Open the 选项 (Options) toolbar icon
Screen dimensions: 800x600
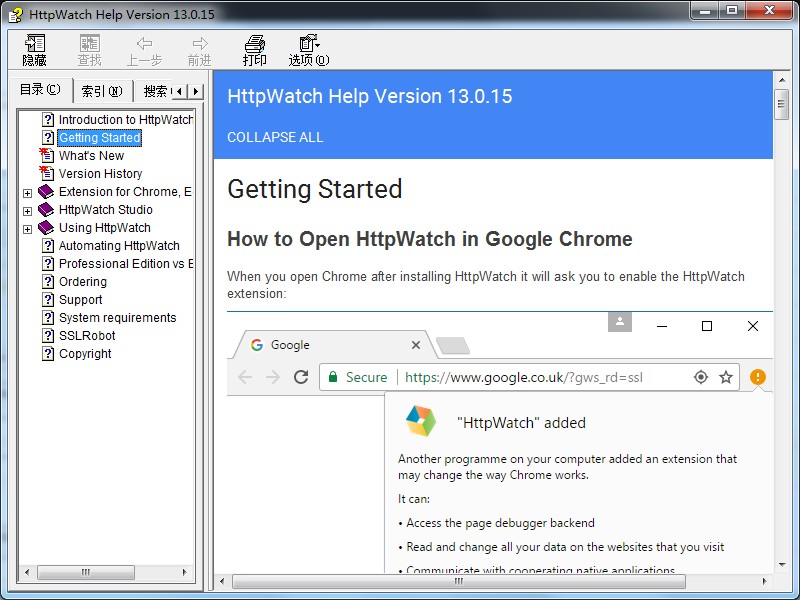pos(306,49)
